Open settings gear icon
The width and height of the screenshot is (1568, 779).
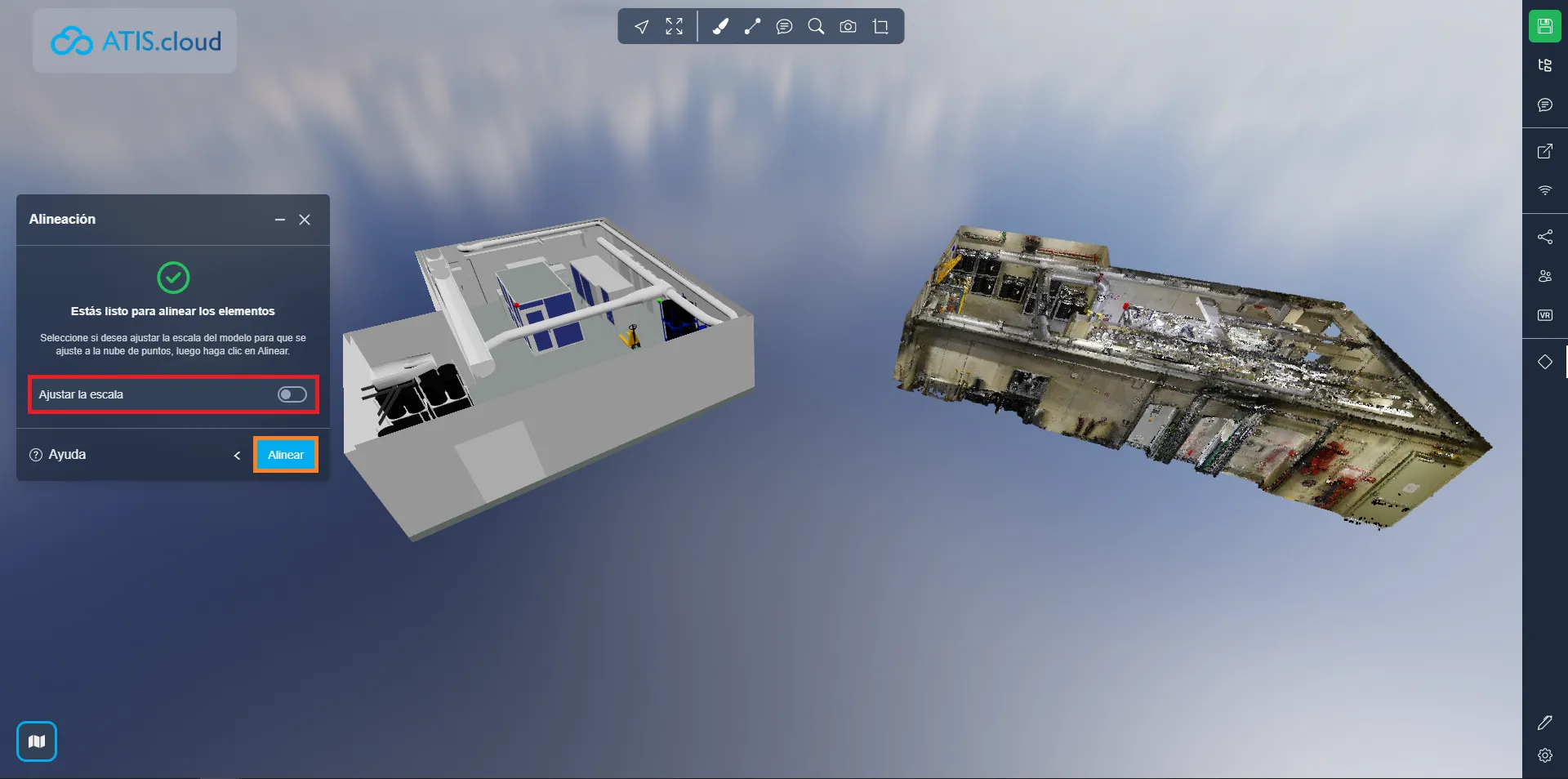(x=1545, y=755)
